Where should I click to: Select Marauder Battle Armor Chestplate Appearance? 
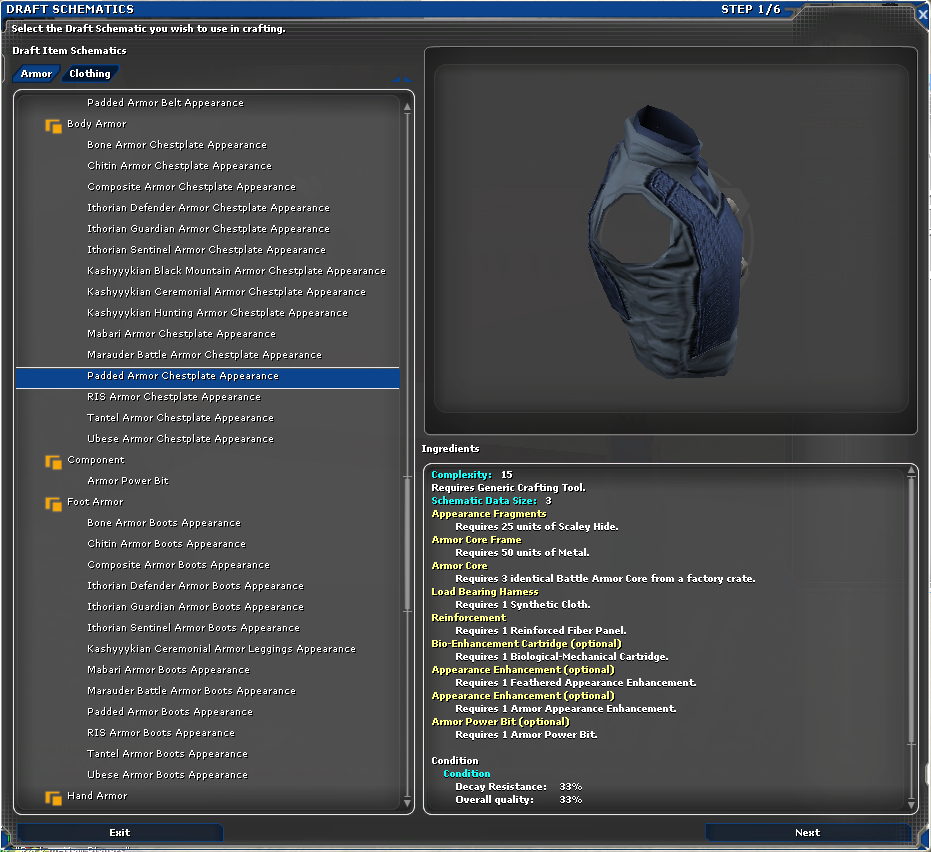pyautogui.click(x=204, y=354)
